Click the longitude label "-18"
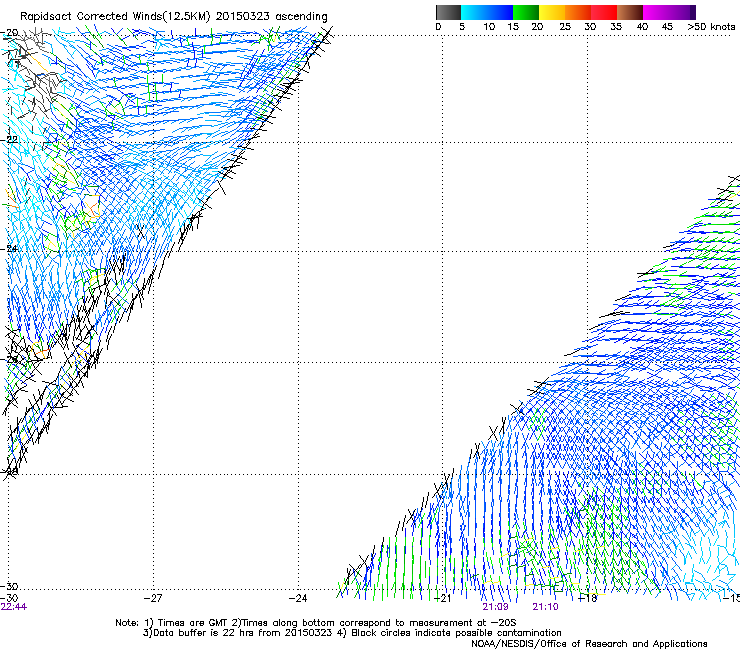This screenshot has width=740, height=650. [587, 598]
